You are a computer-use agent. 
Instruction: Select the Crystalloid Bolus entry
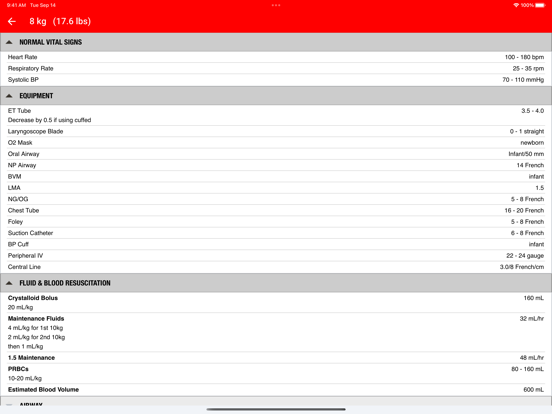276,303
